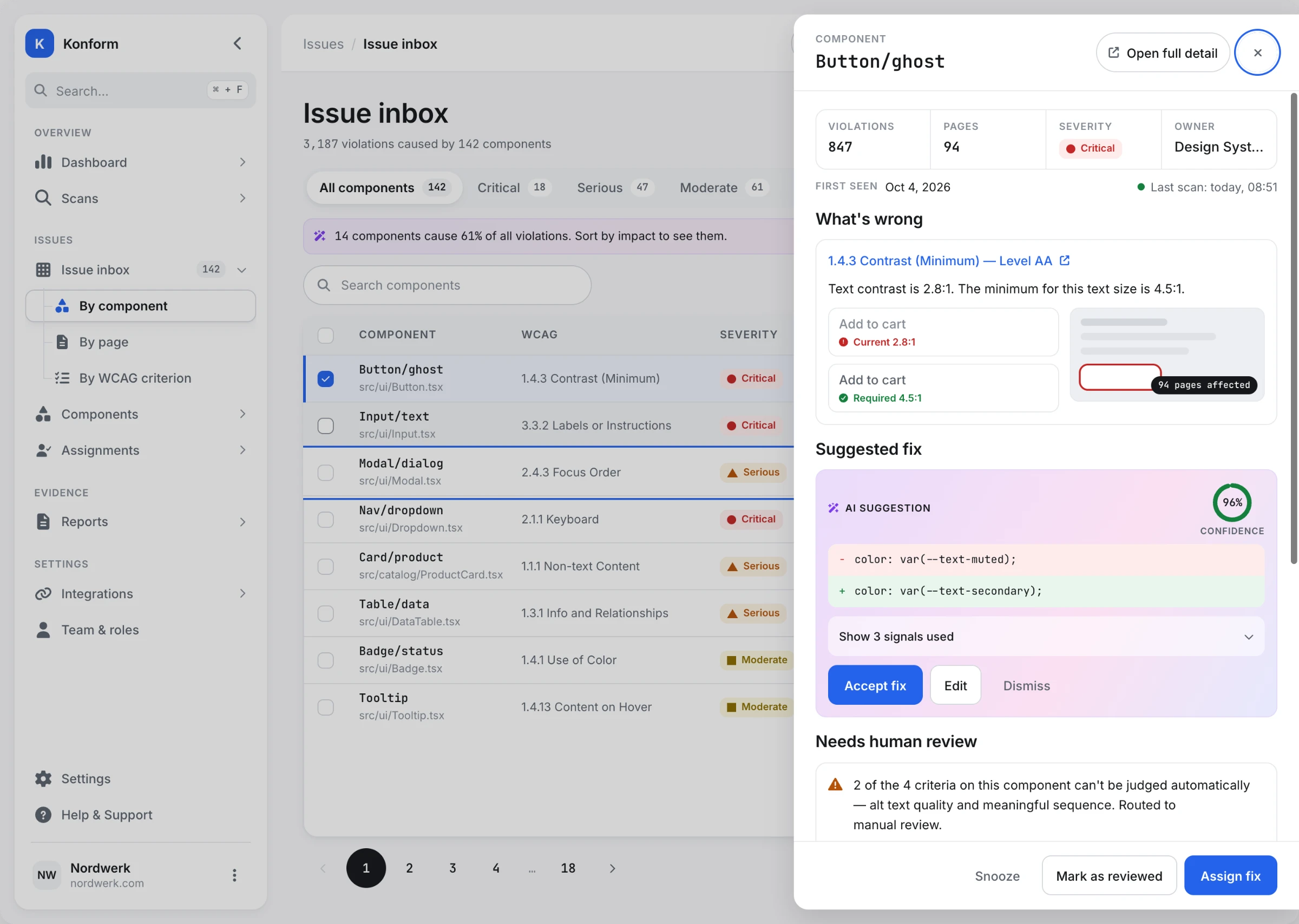Screen dimensions: 1299x924
Task: Click the Dashboard bar chart icon
Action: tap(43, 162)
